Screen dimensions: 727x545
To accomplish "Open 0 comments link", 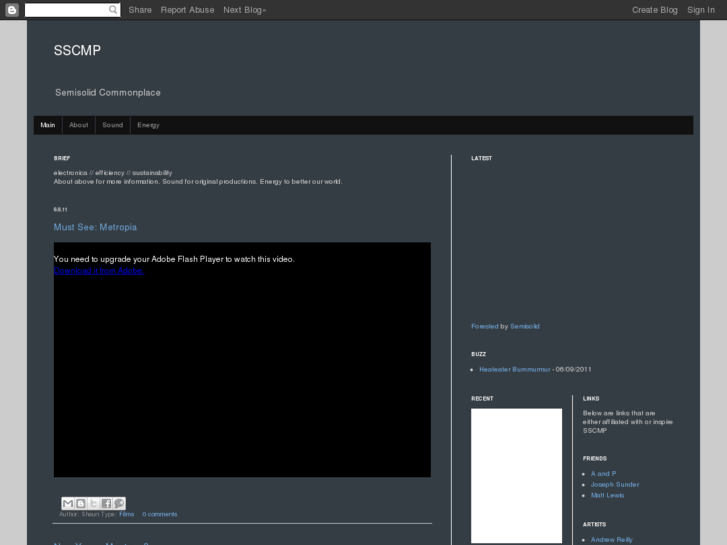I will point(159,514).
